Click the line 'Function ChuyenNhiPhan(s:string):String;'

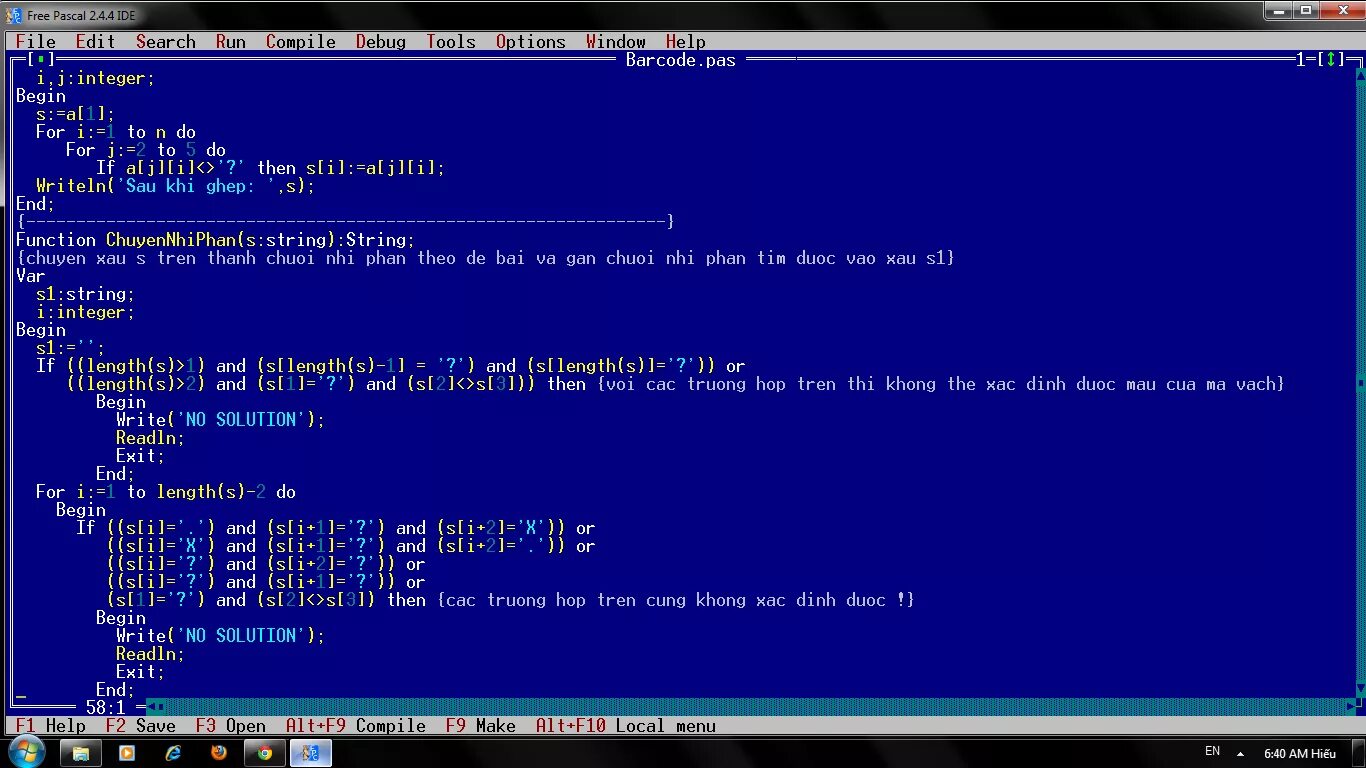tap(216, 240)
